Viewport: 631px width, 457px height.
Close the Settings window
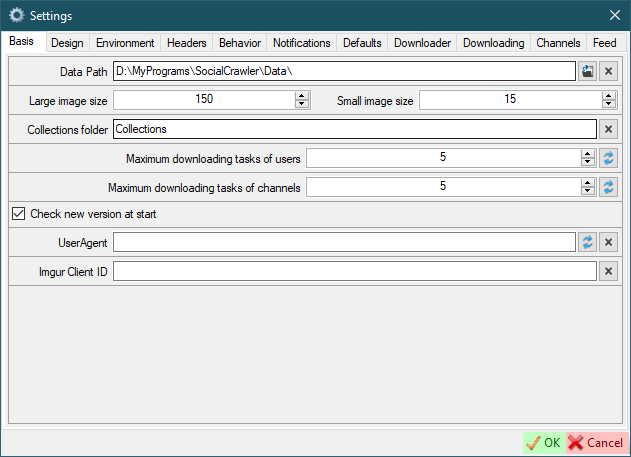[x=614, y=15]
